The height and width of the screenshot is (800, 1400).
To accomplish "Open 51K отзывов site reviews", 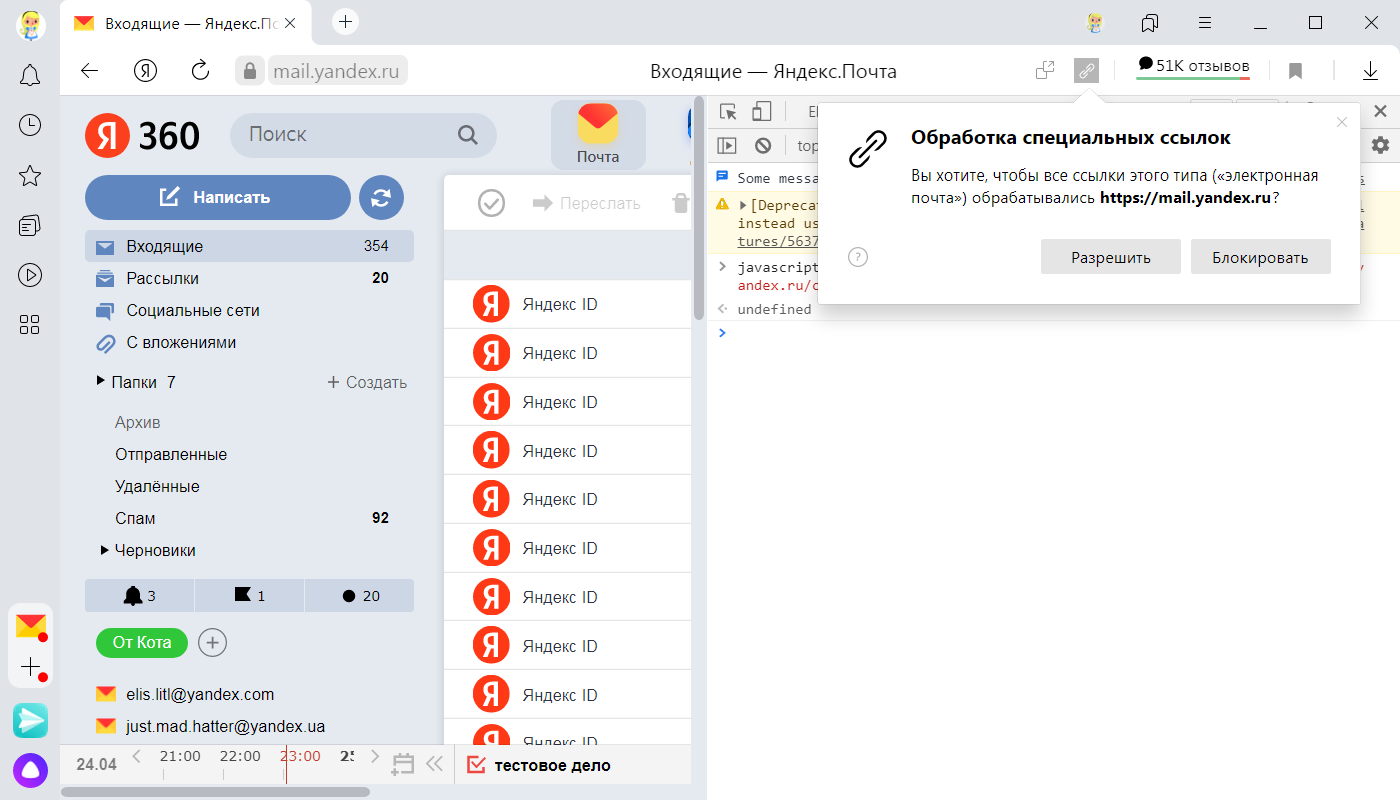I will pyautogui.click(x=1193, y=67).
